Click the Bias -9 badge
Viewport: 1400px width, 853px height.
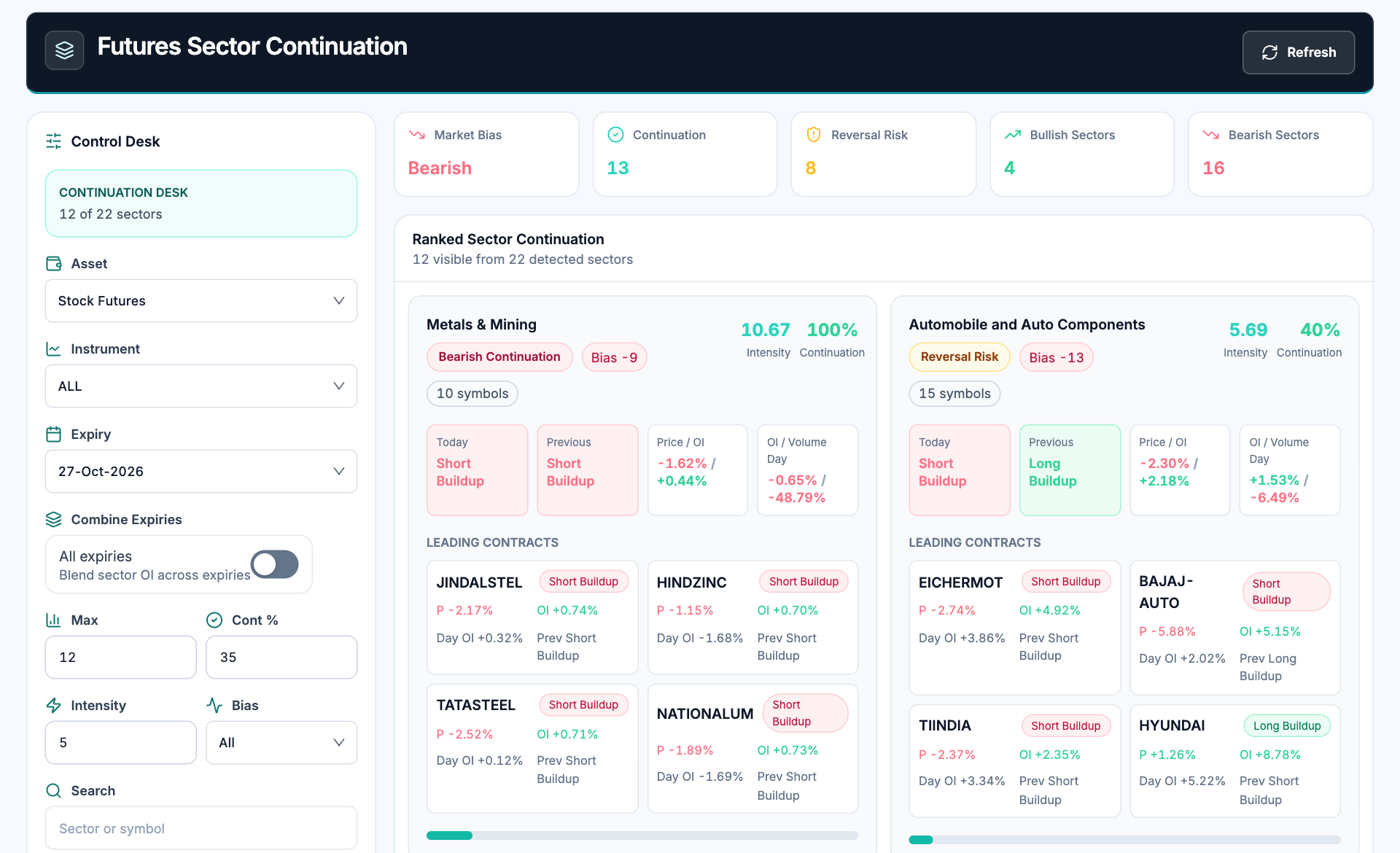614,357
